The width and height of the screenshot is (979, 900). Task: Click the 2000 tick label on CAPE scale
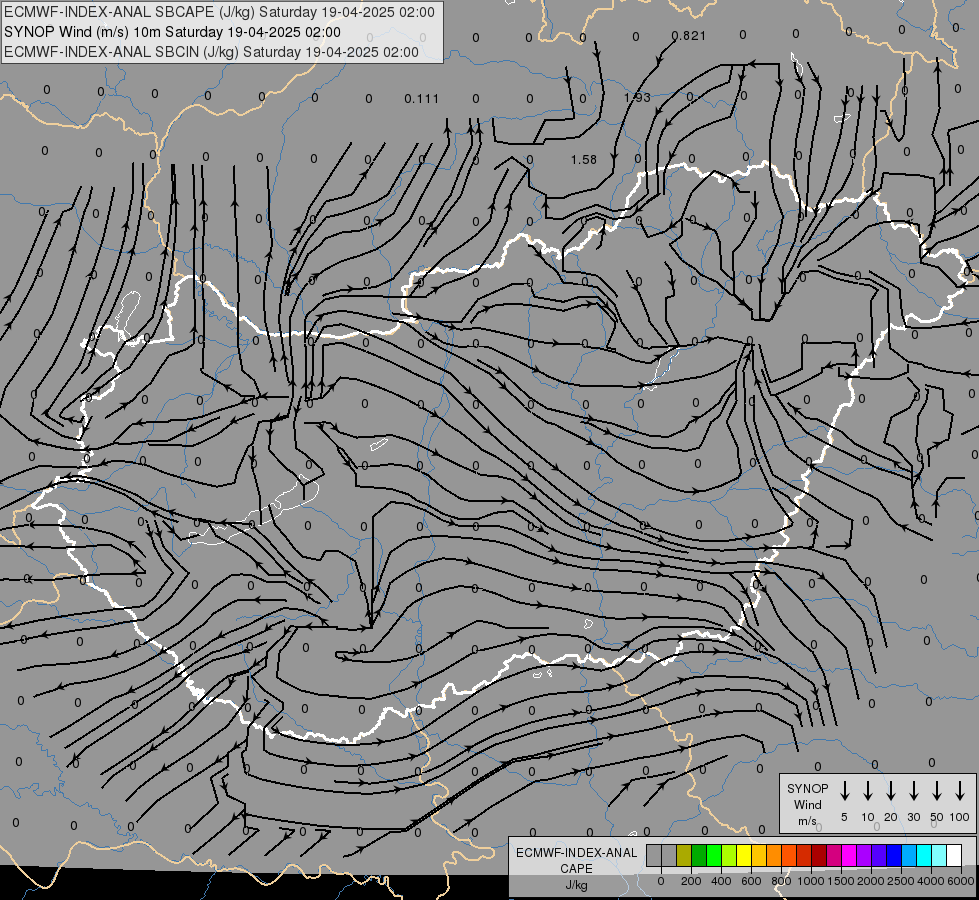871,881
